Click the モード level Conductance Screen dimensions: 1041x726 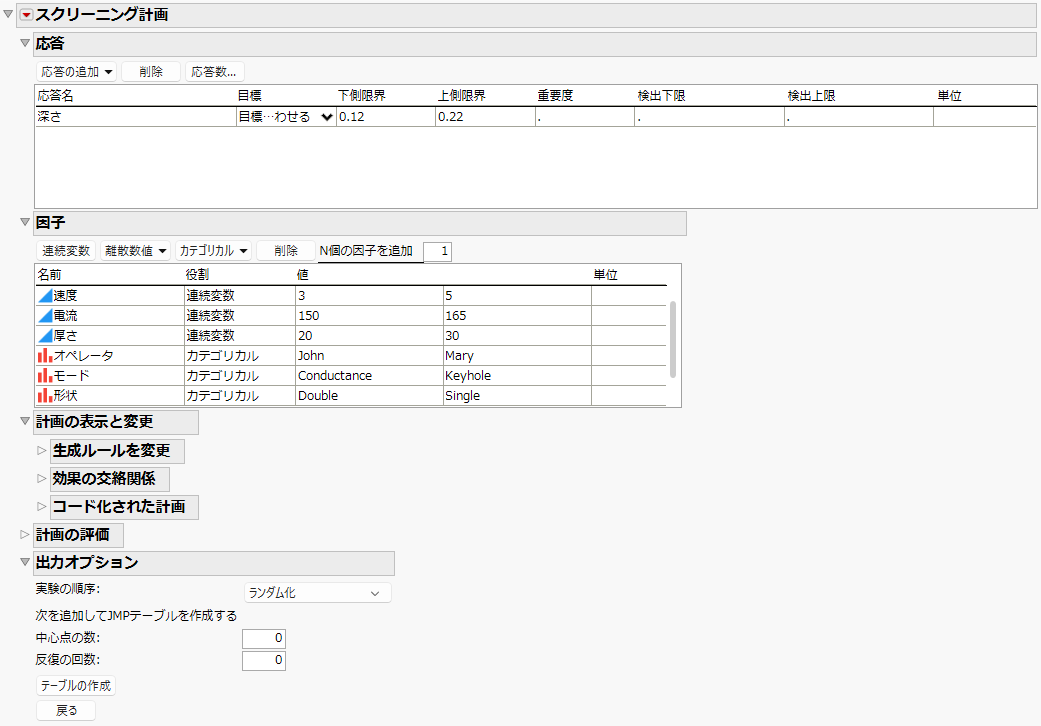click(x=368, y=376)
